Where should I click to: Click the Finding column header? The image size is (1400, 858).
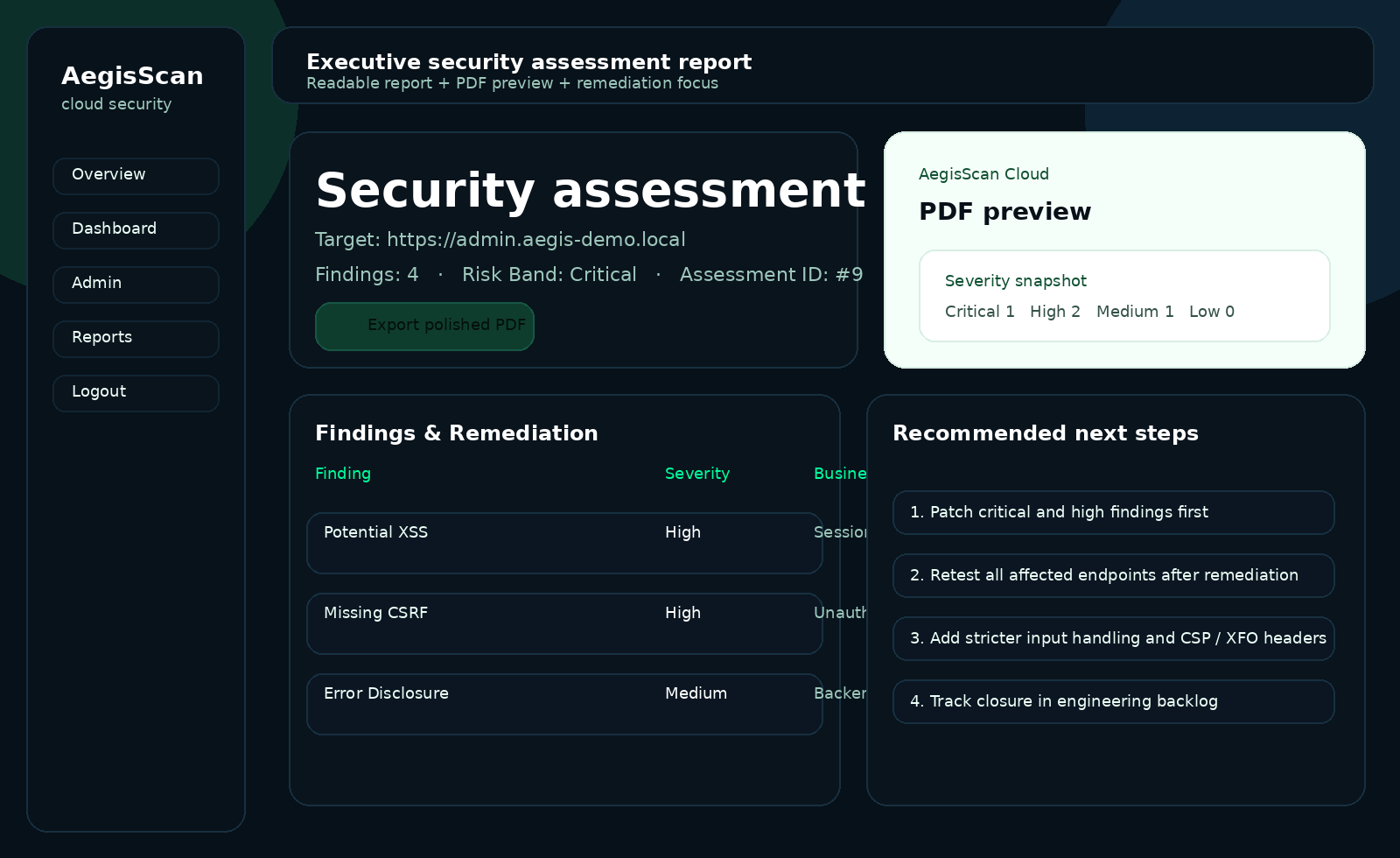coord(343,474)
